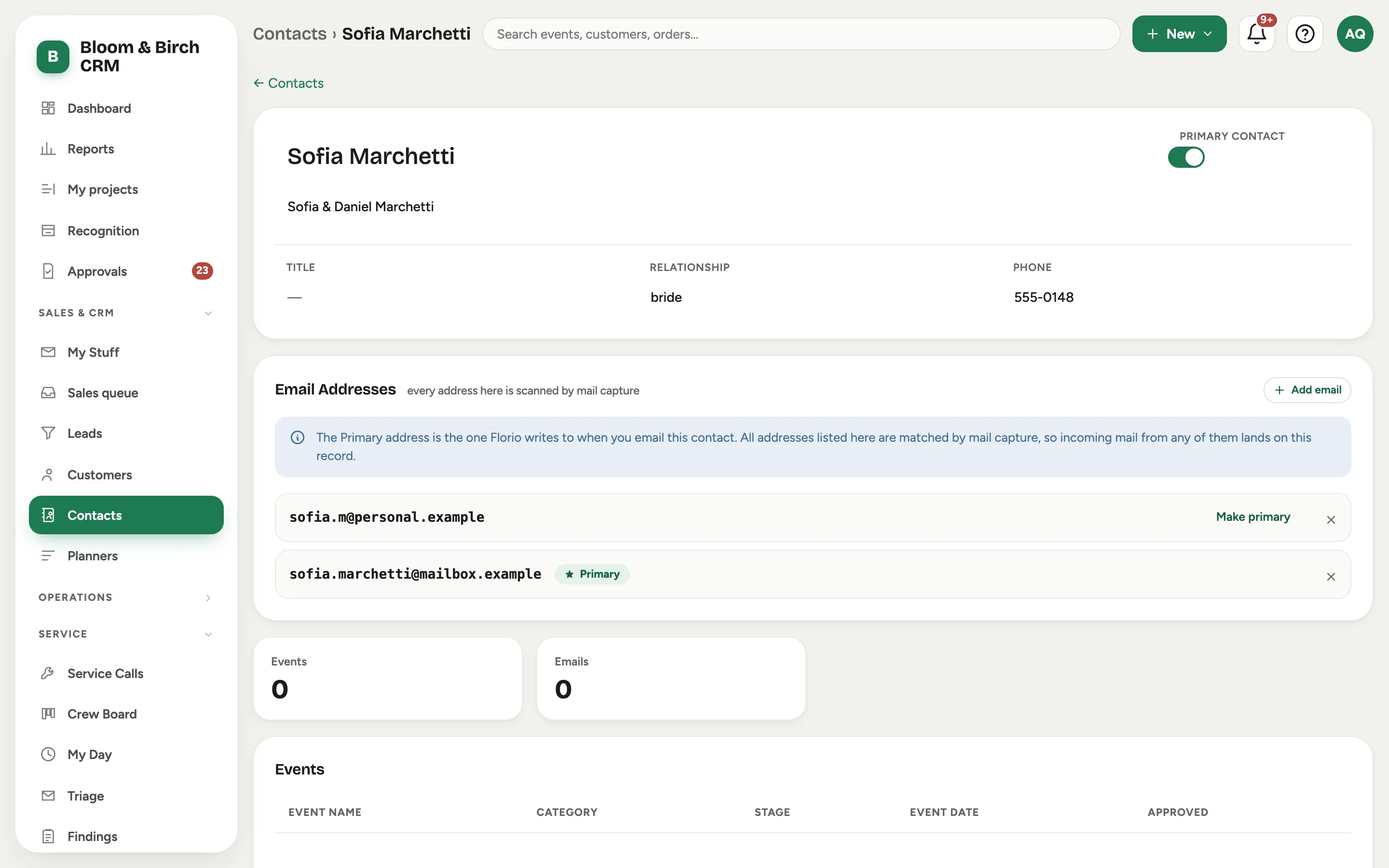Screen dimensions: 1389x868
Task: Click the Service Calls wrench icon
Action: 48,673
